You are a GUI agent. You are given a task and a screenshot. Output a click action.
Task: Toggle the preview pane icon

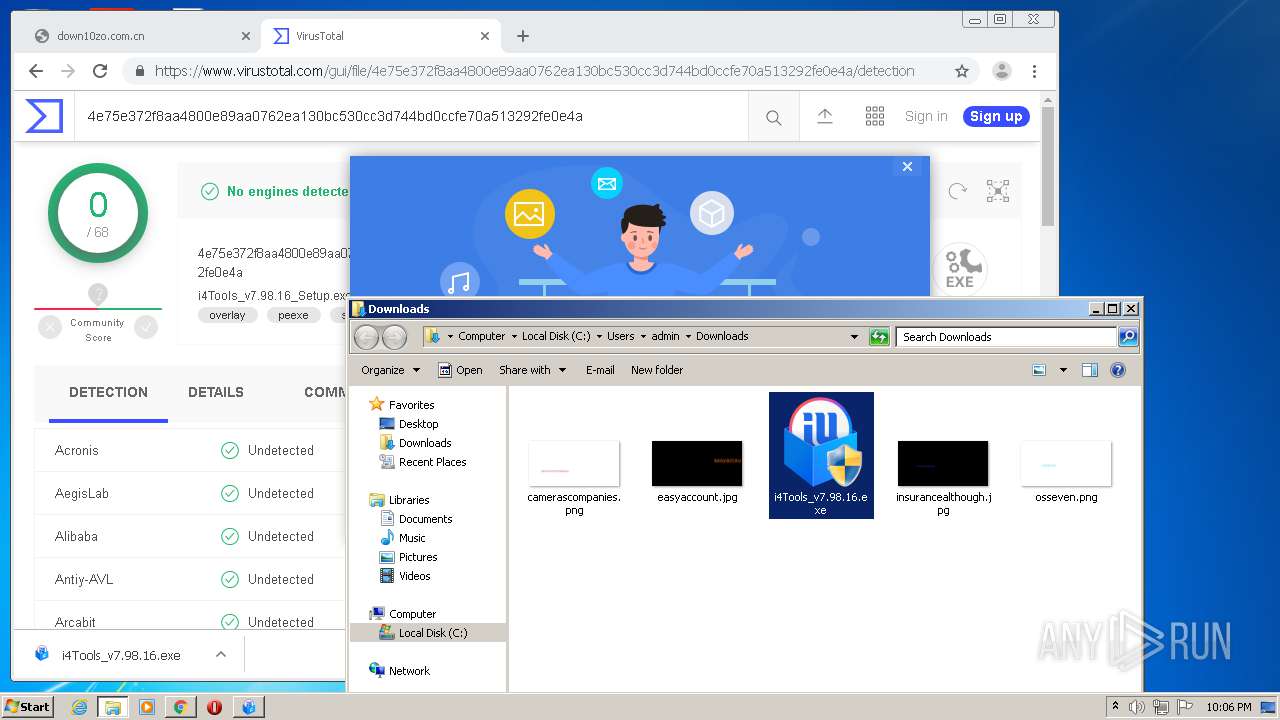1090,370
